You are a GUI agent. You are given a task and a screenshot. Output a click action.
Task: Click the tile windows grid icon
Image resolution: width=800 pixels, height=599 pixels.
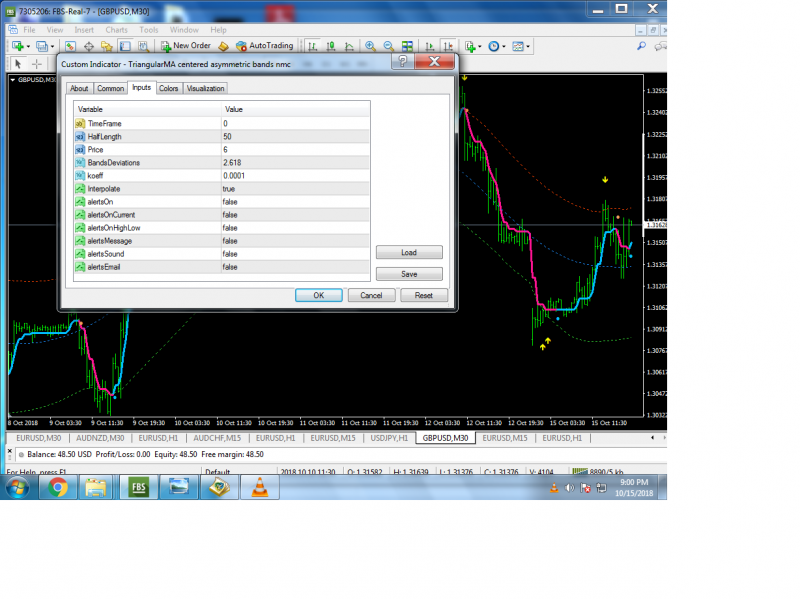(x=407, y=46)
